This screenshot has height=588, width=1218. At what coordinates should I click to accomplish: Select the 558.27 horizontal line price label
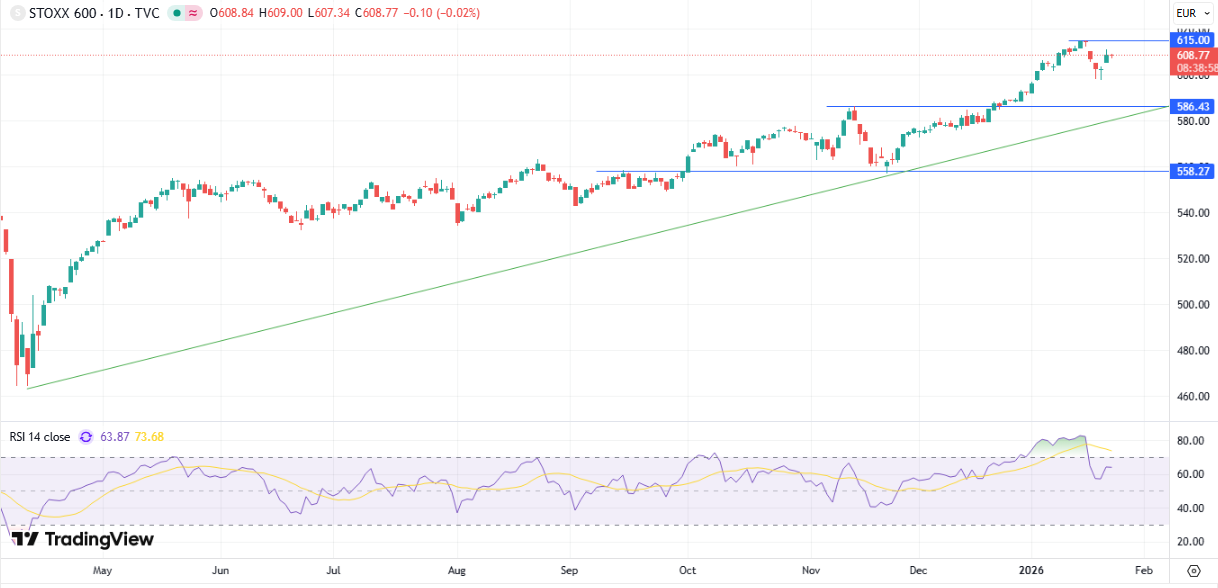click(x=1193, y=171)
